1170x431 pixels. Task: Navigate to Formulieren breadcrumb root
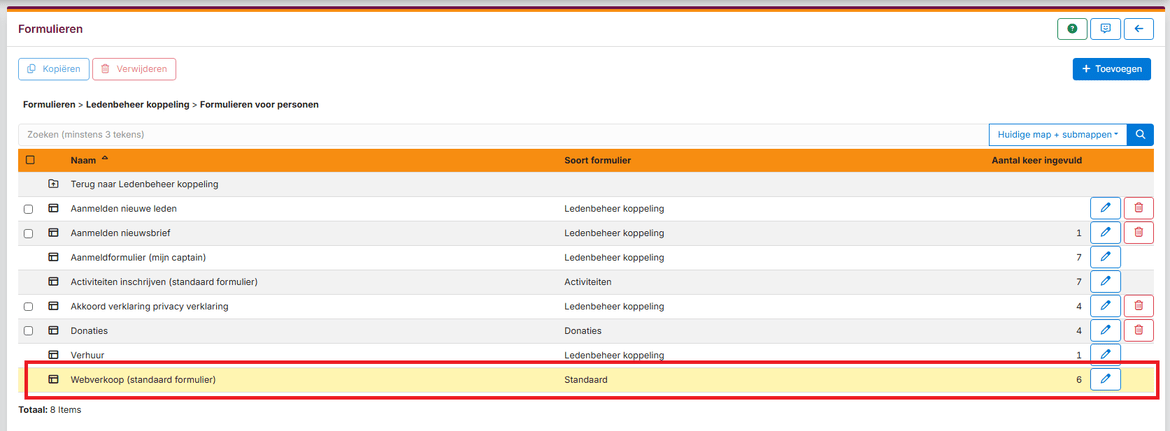48,104
